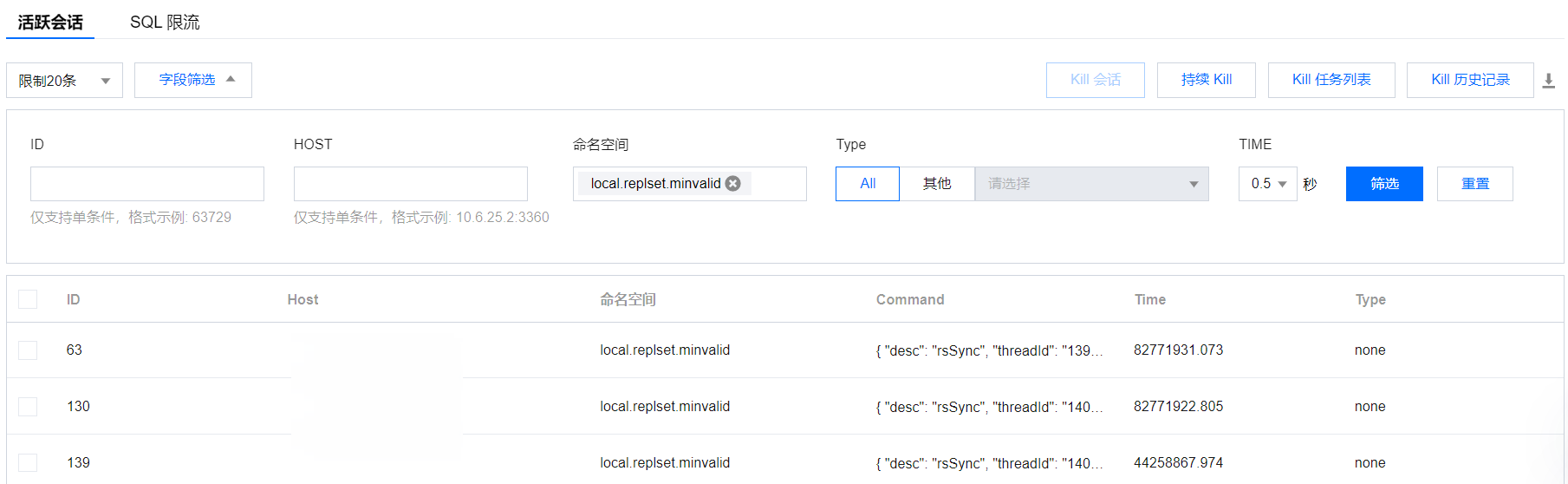Check the row with ID 63
Viewport: 1568px width, 484px height.
pos(28,350)
